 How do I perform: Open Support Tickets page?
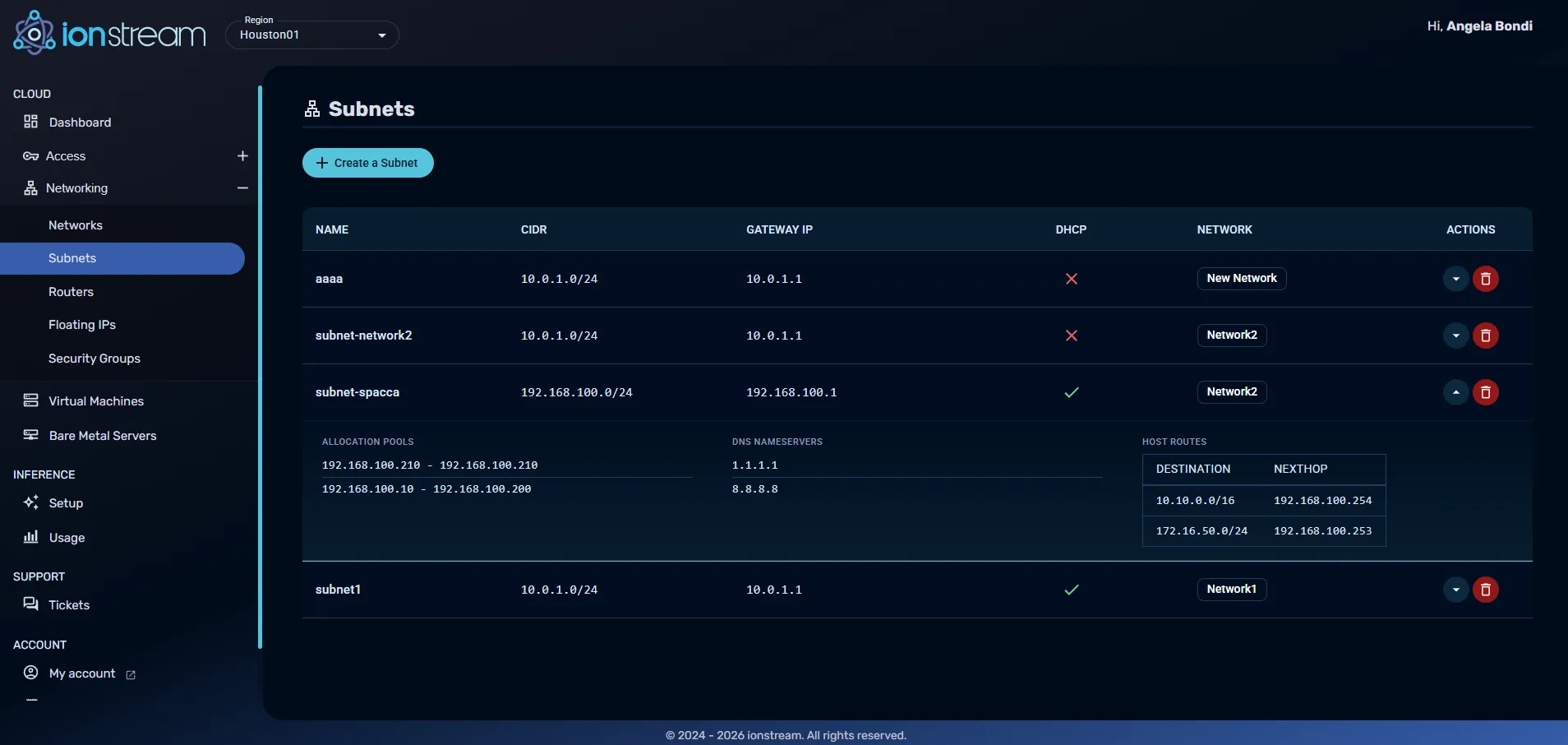69,605
